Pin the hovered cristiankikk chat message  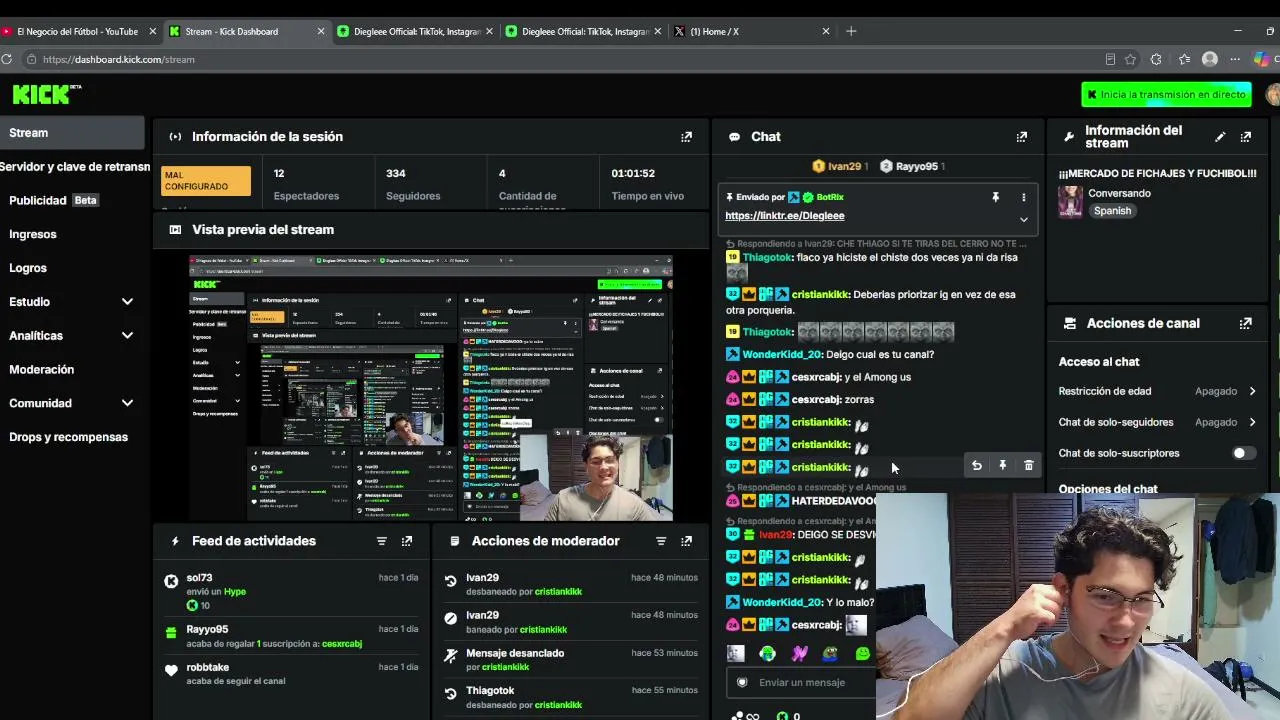coord(1002,466)
